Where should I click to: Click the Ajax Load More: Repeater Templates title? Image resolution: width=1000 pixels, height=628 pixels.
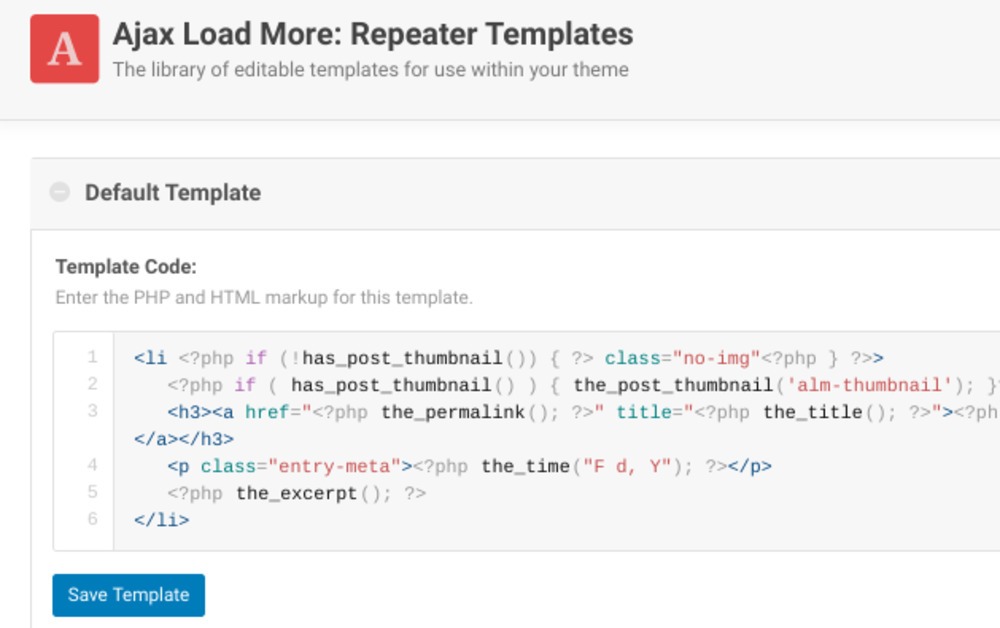coord(372,34)
